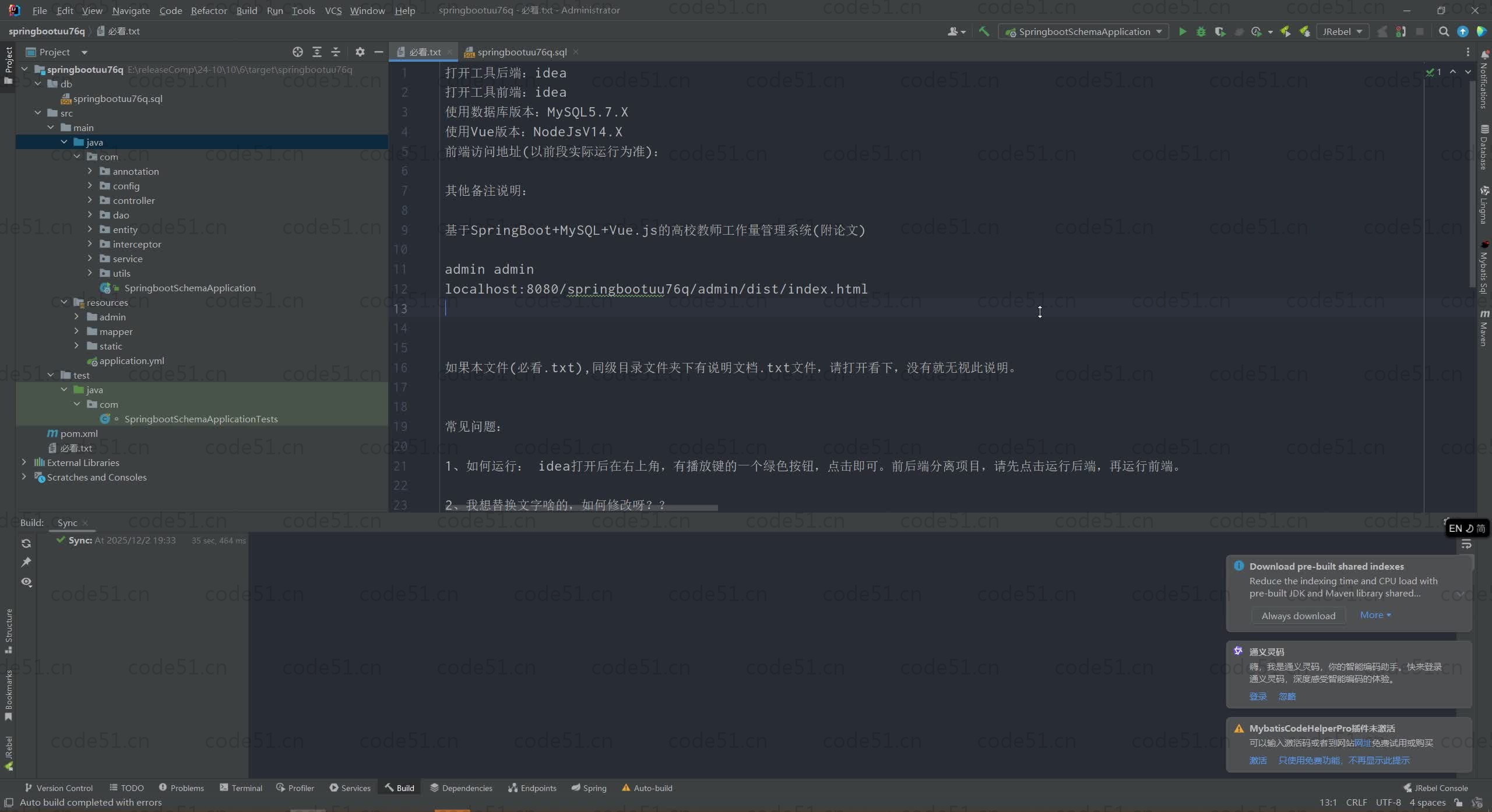Expand the controller package folder

click(x=90, y=200)
